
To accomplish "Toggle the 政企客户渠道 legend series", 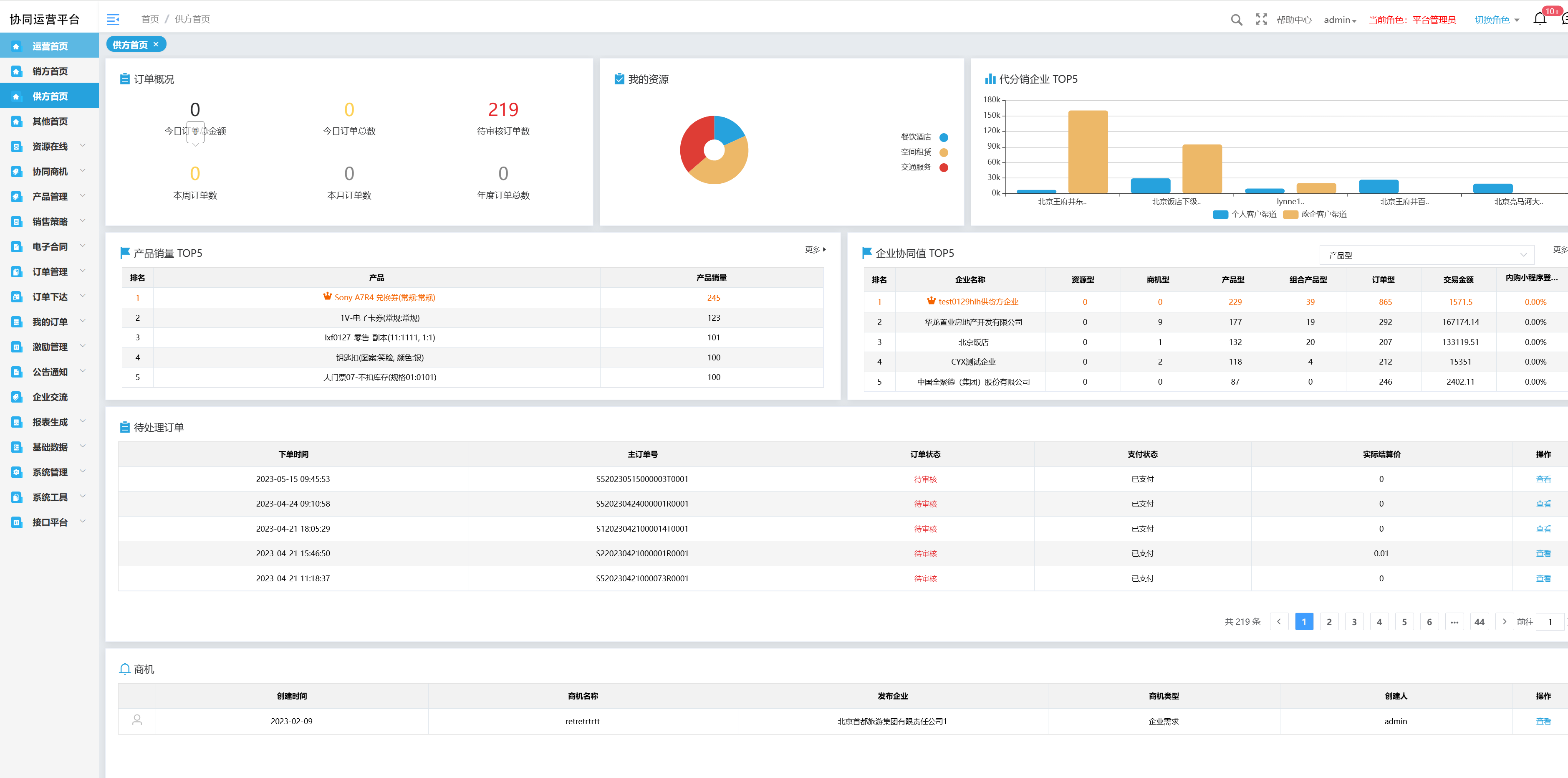I will click(1315, 215).
